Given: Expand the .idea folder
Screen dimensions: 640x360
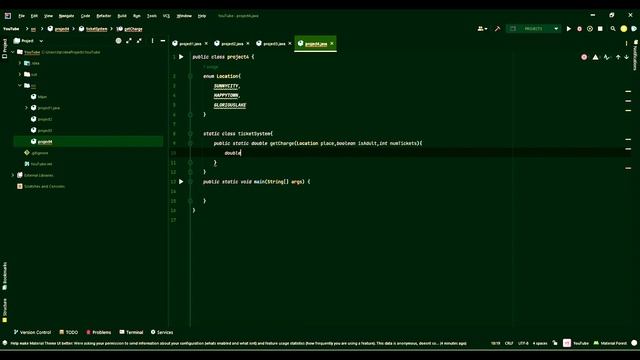Looking at the screenshot, I should pos(20,63).
